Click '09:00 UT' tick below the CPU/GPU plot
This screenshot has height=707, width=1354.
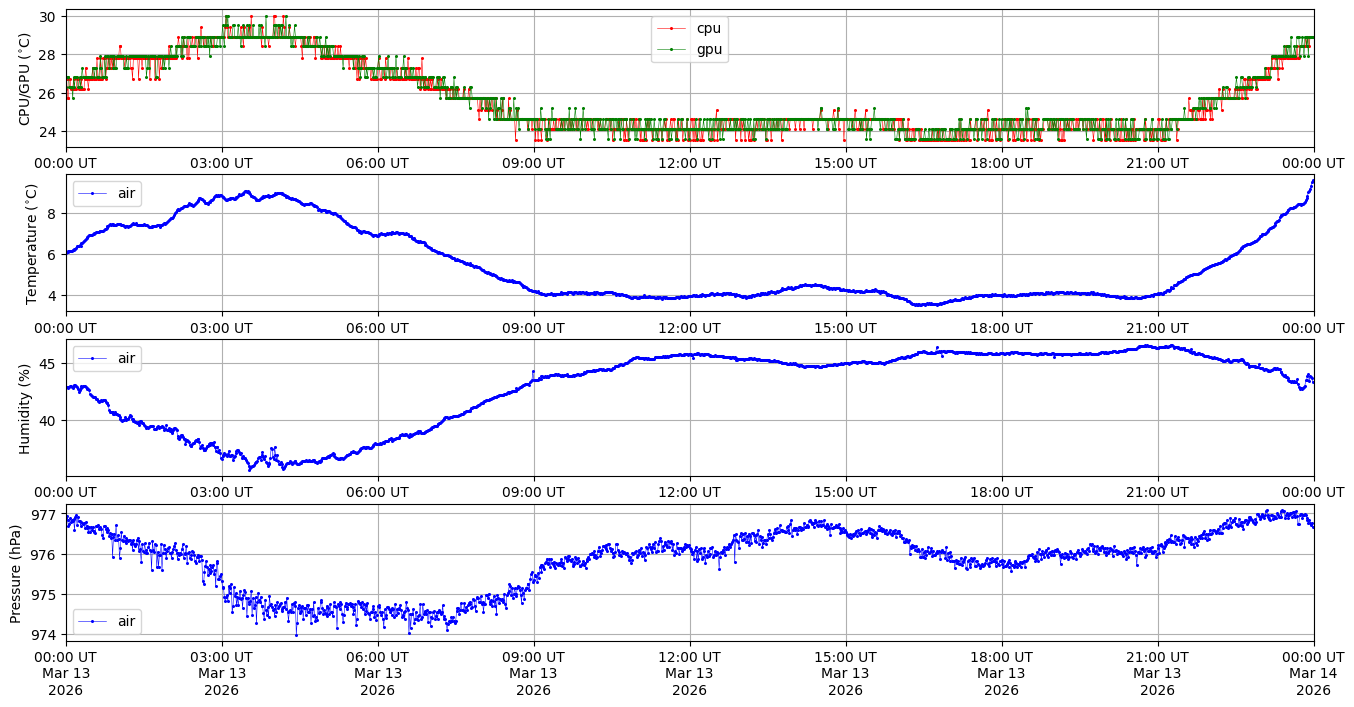(533, 163)
